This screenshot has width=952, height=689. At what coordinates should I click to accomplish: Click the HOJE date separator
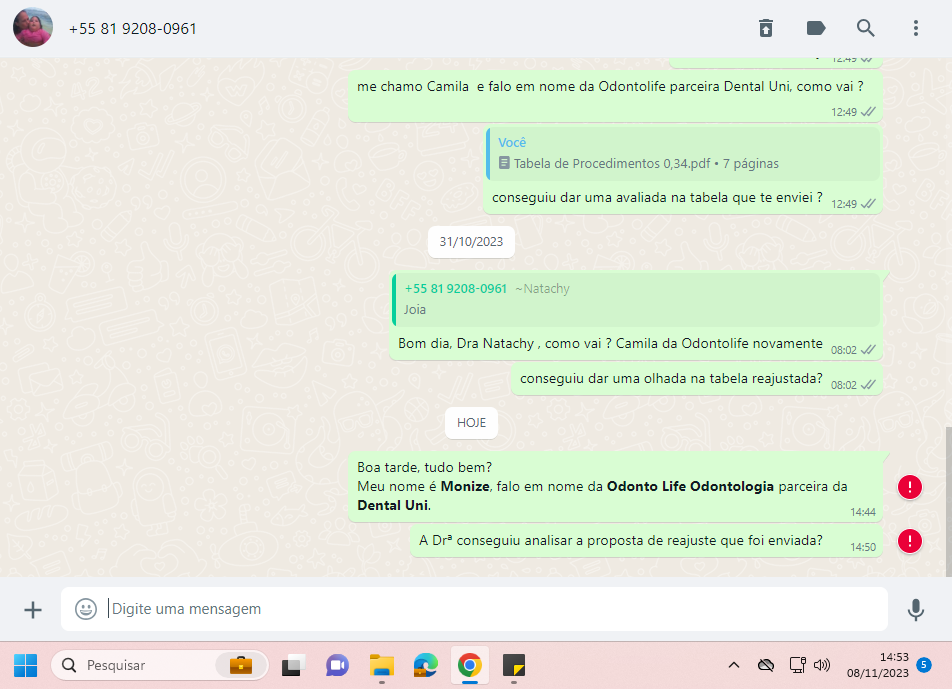pos(471,423)
